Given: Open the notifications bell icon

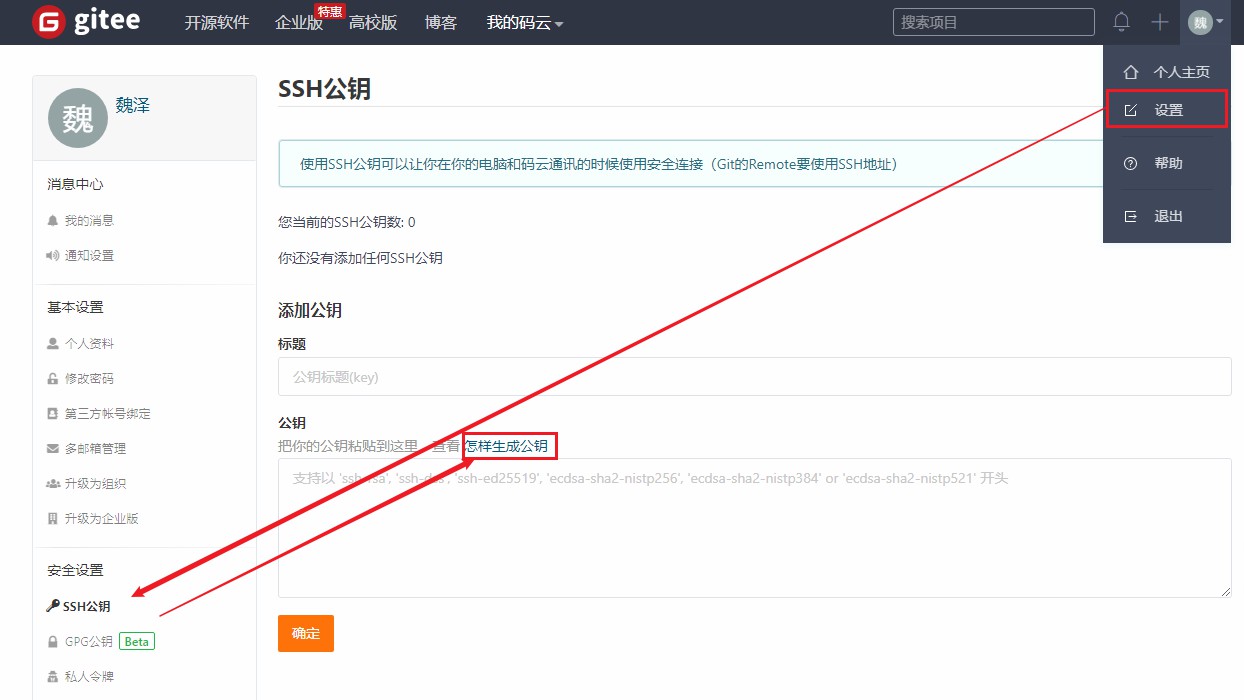Looking at the screenshot, I should [1122, 22].
